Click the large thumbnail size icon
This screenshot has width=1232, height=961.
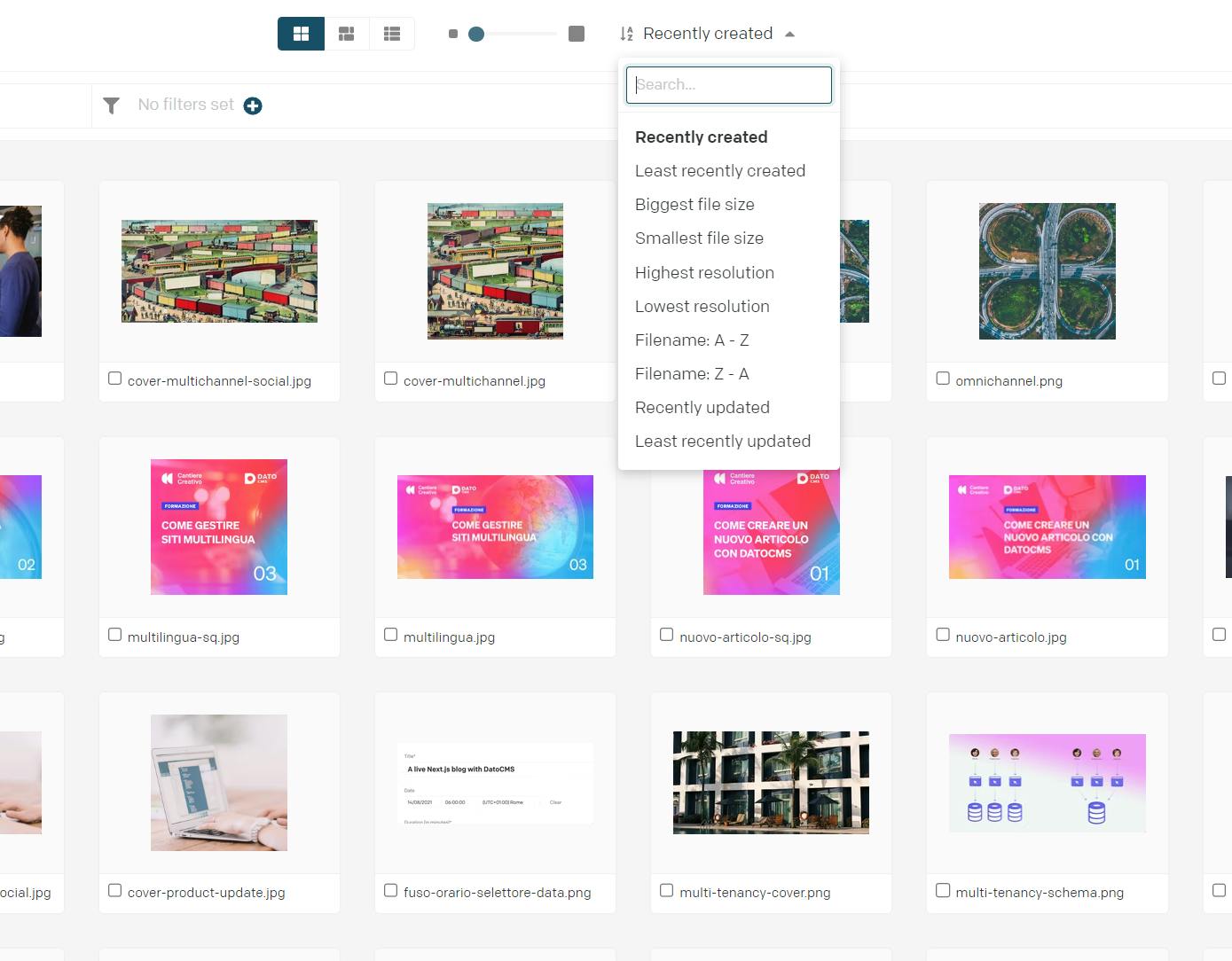[577, 34]
